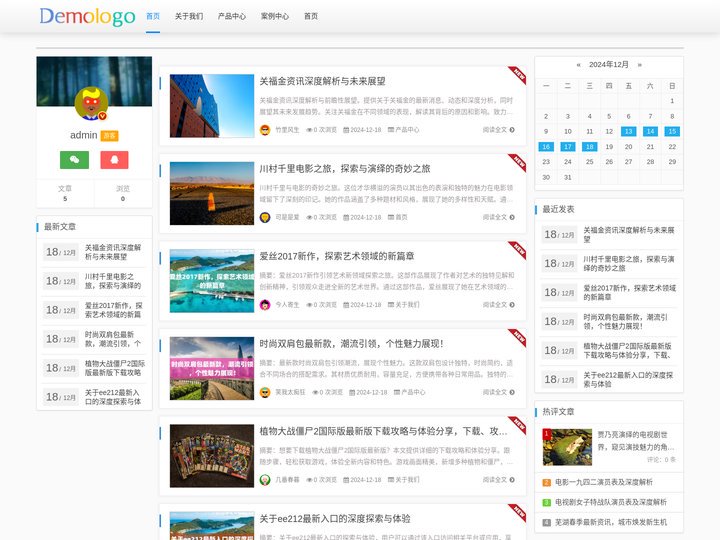Click 阅读全文 arrow for 川村千里 article
Image resolution: width=720 pixels, height=540 pixels.
click(498, 217)
